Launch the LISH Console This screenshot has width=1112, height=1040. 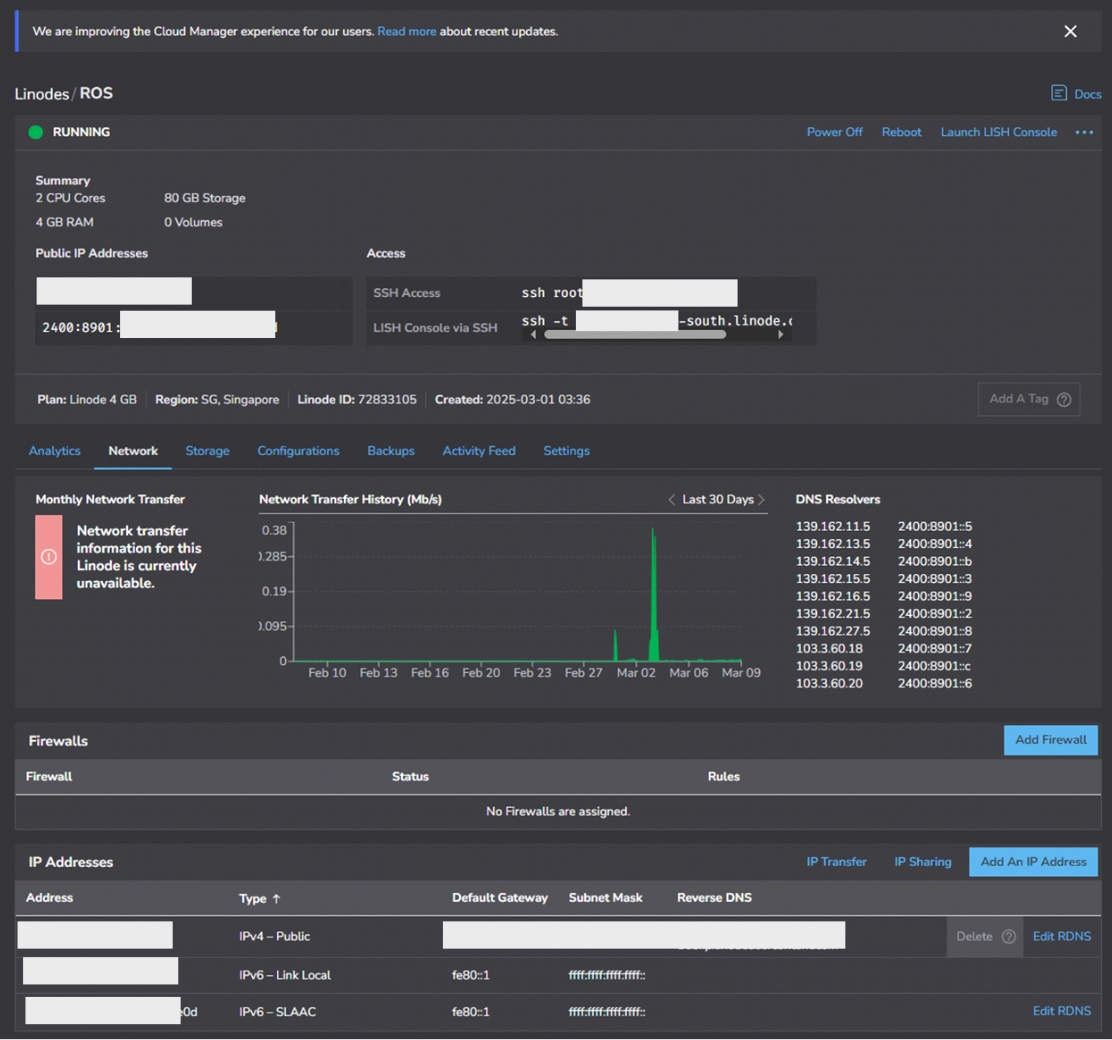(999, 132)
